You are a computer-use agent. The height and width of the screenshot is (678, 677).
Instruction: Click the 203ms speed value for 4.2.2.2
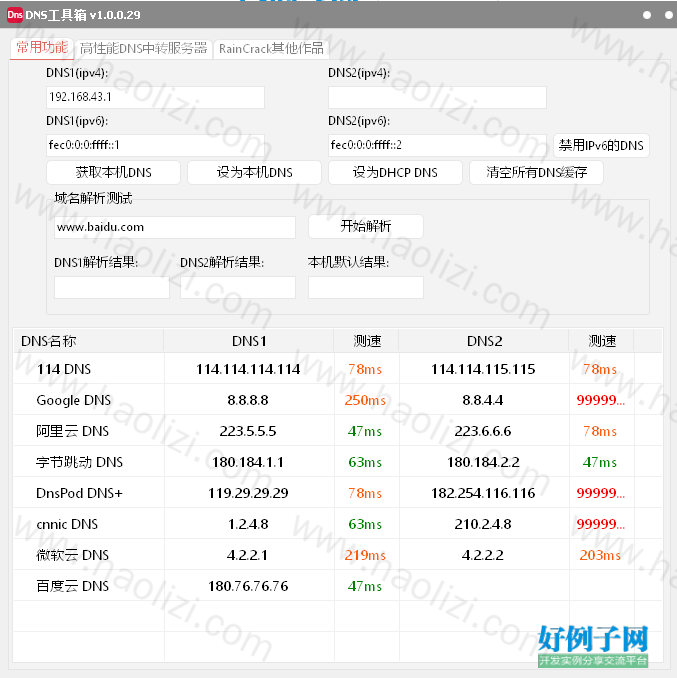(x=600, y=555)
